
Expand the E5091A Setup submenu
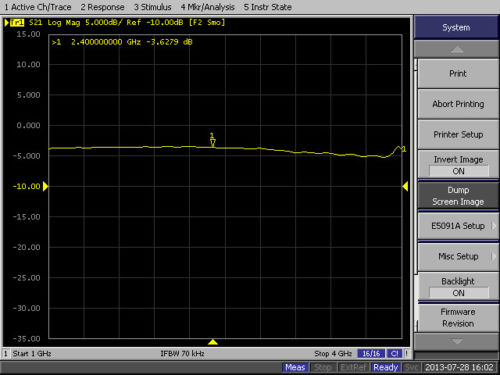coord(458,226)
